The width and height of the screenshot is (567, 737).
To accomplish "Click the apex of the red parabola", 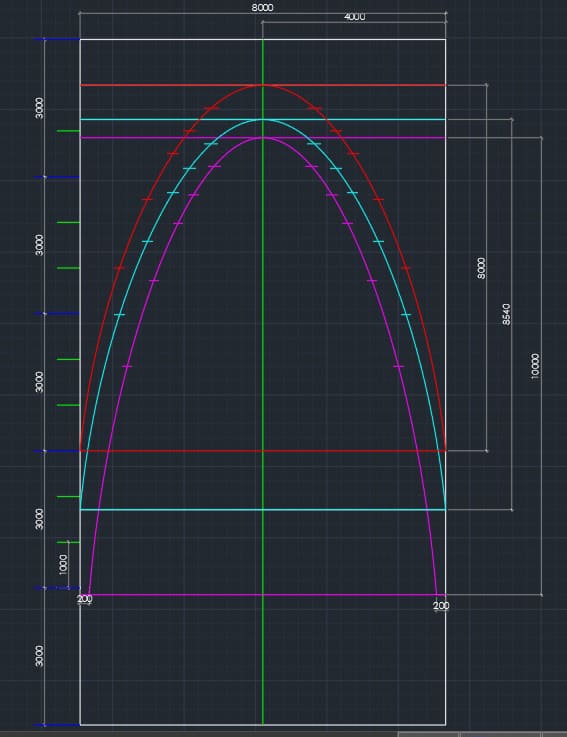I will [263, 86].
